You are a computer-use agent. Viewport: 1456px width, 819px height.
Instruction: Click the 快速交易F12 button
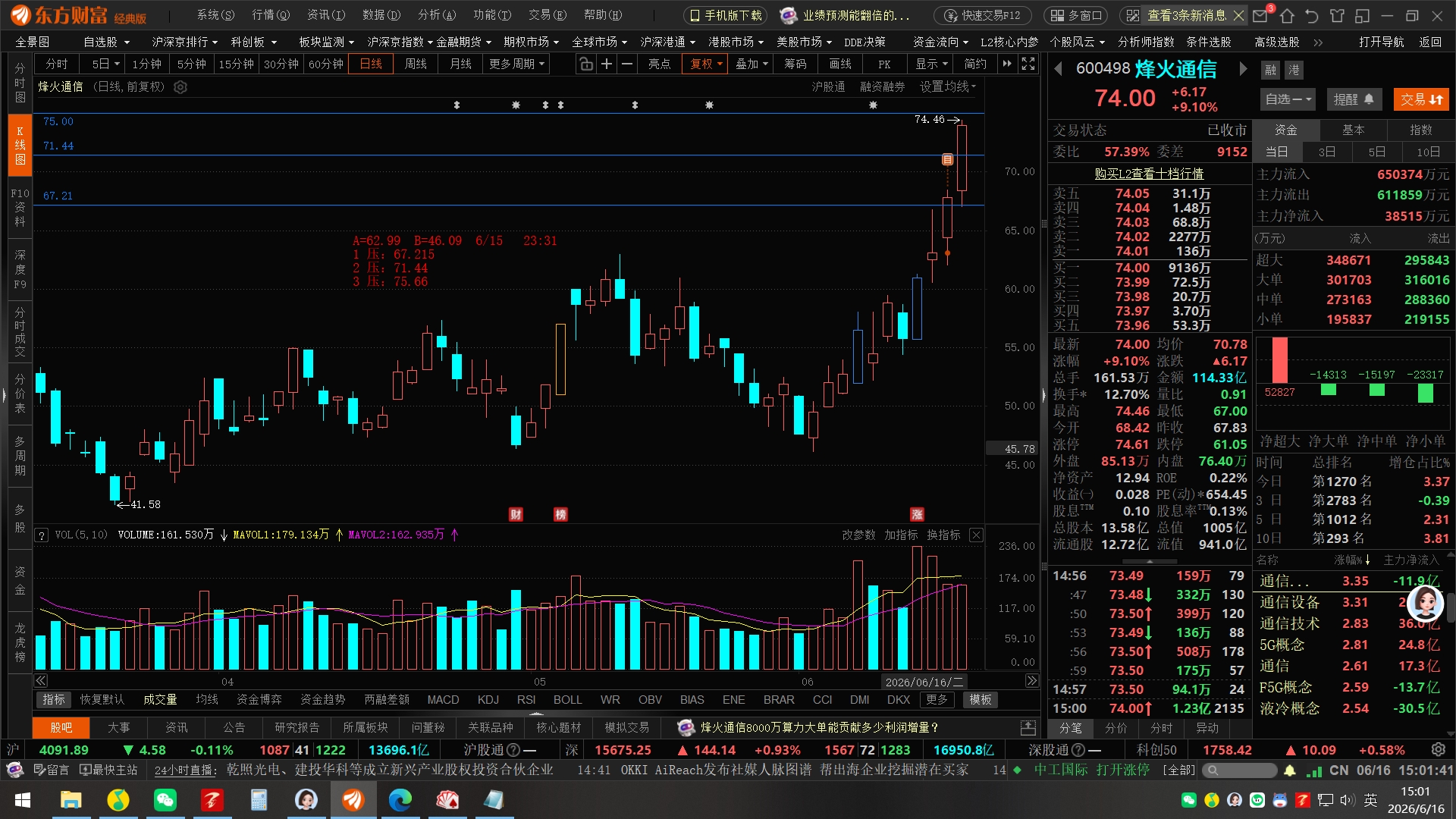tap(983, 15)
